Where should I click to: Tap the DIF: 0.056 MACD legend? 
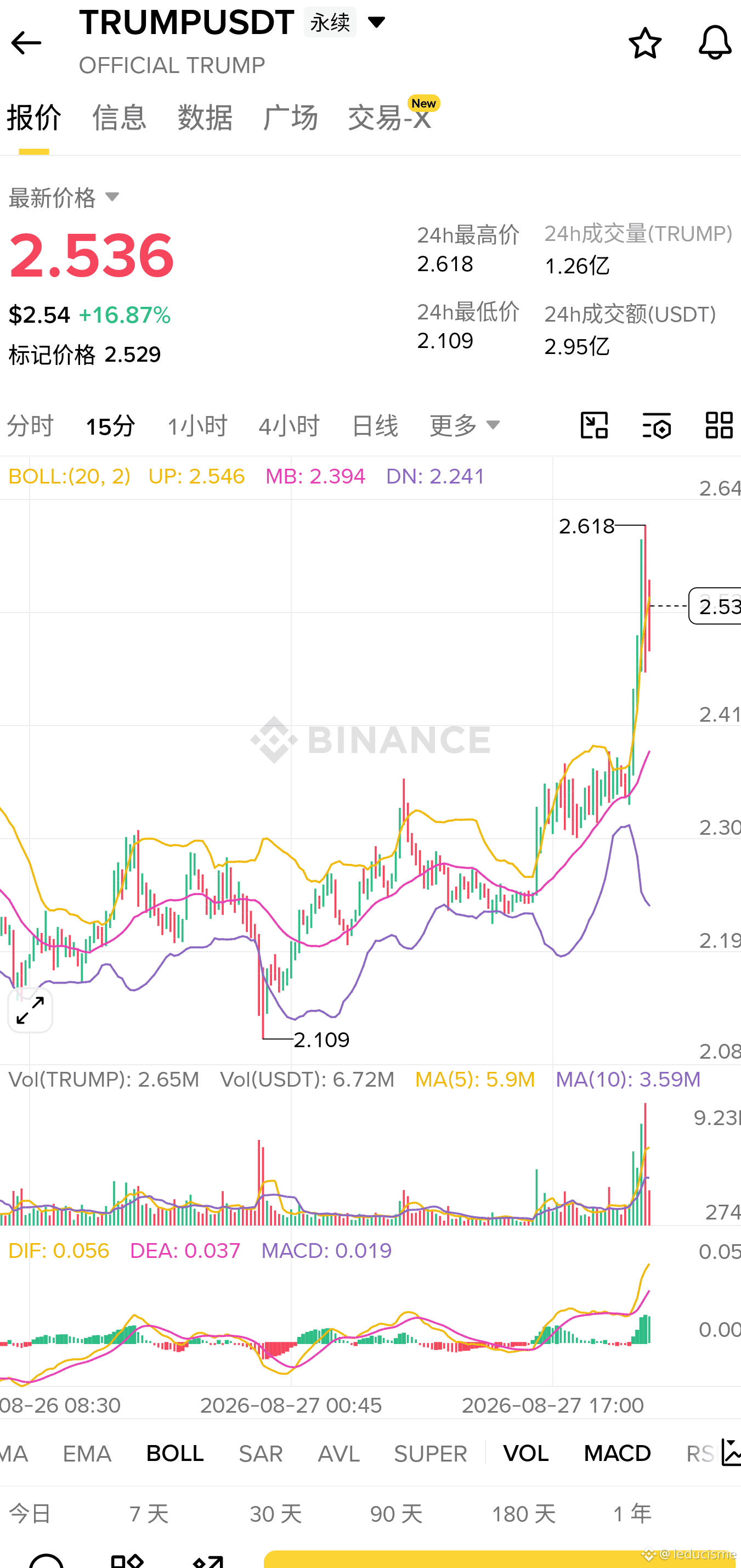point(59,1251)
